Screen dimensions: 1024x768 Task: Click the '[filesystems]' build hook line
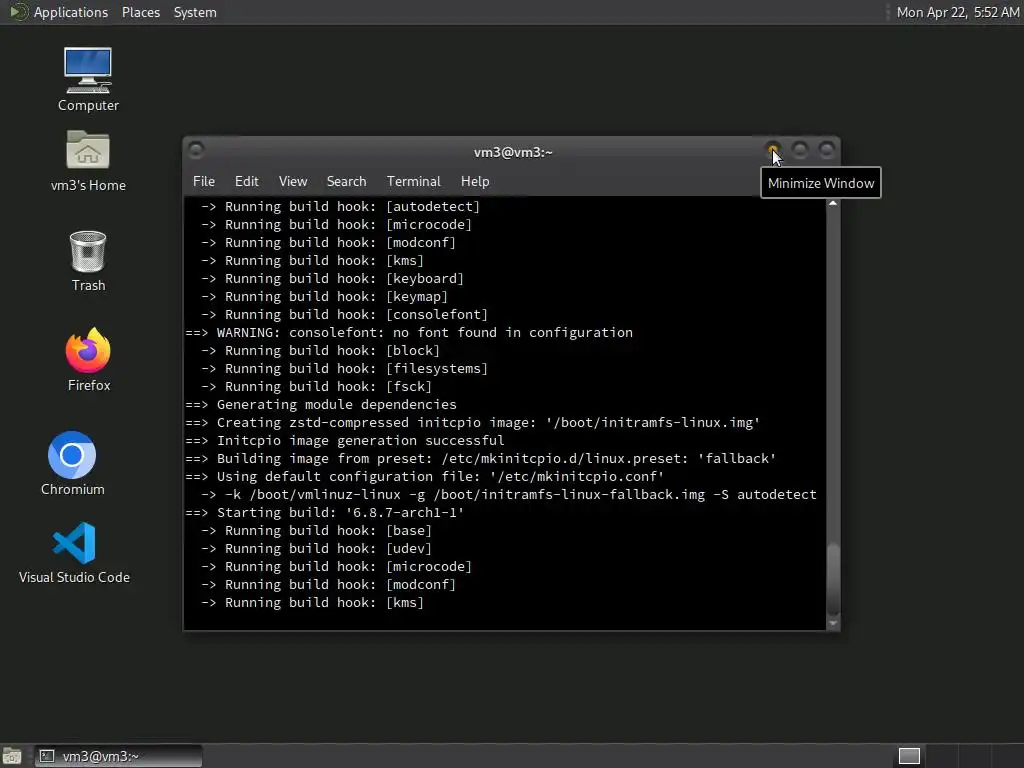click(x=344, y=368)
